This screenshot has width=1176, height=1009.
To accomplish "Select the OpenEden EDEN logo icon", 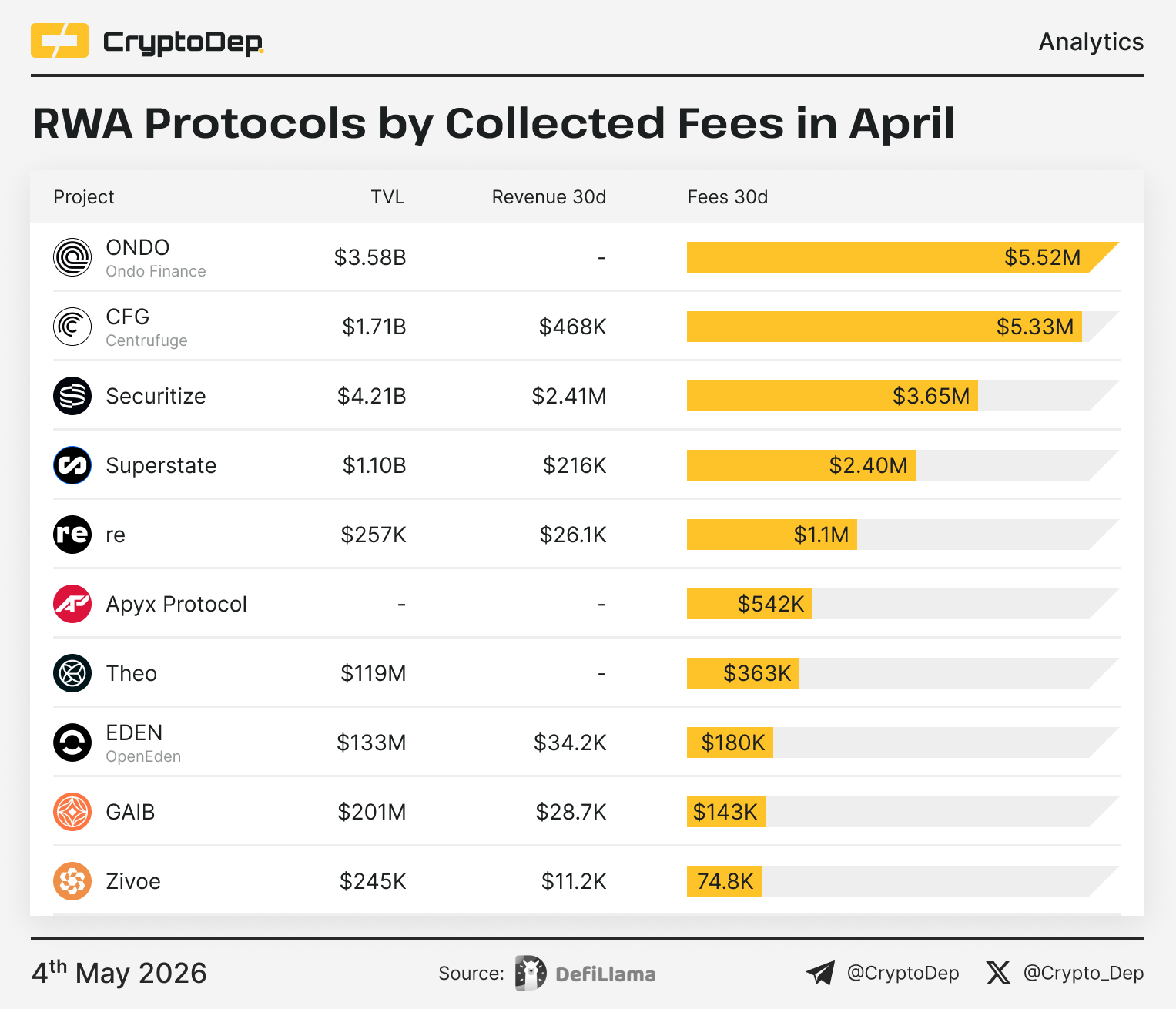I will click(72, 743).
